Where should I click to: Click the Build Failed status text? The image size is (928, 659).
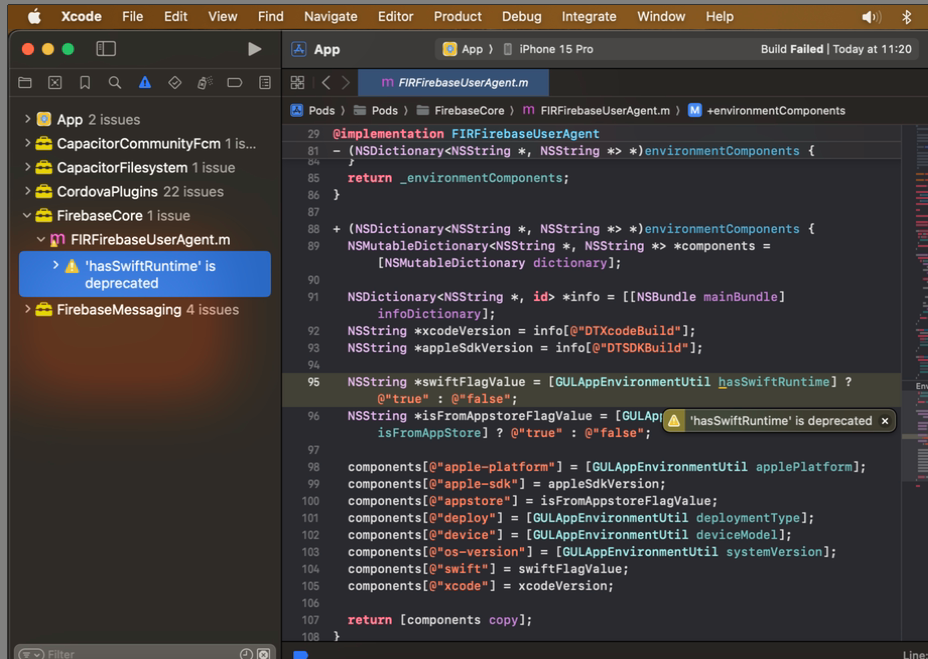(x=792, y=49)
